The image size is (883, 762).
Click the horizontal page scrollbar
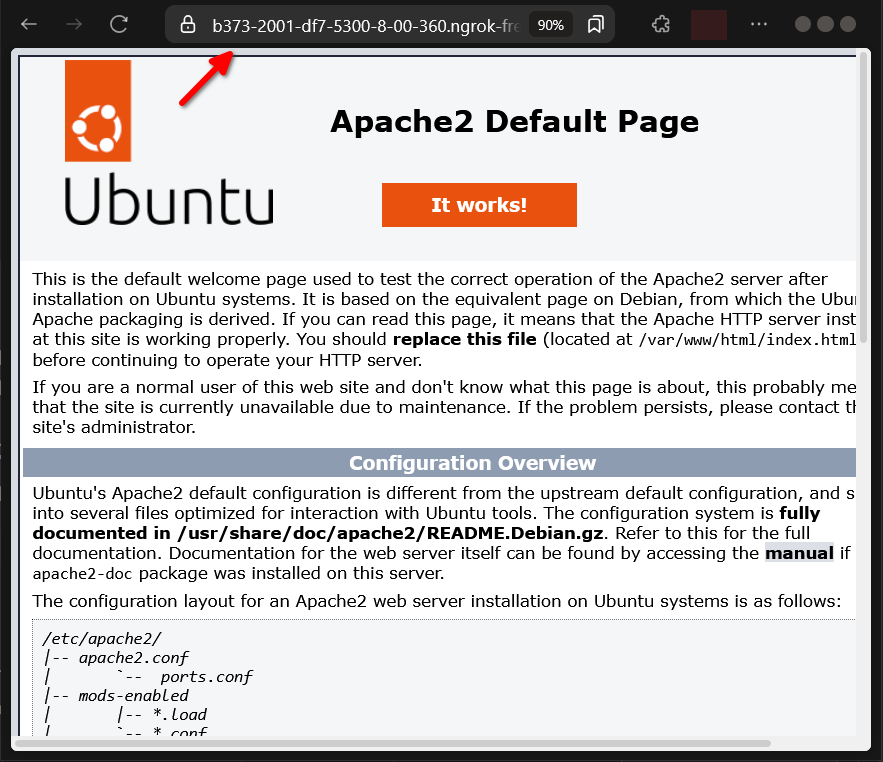tap(393, 743)
